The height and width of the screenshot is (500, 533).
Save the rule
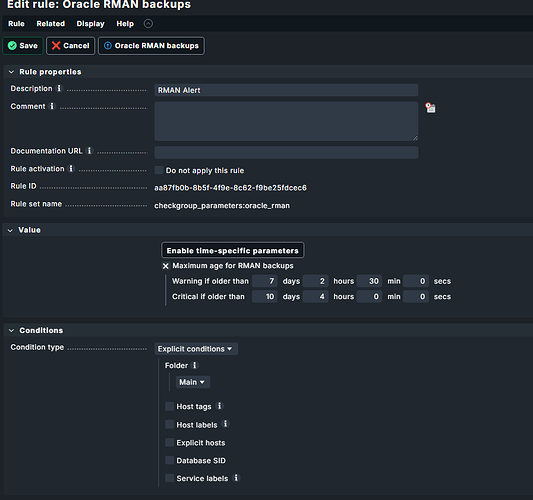point(23,46)
